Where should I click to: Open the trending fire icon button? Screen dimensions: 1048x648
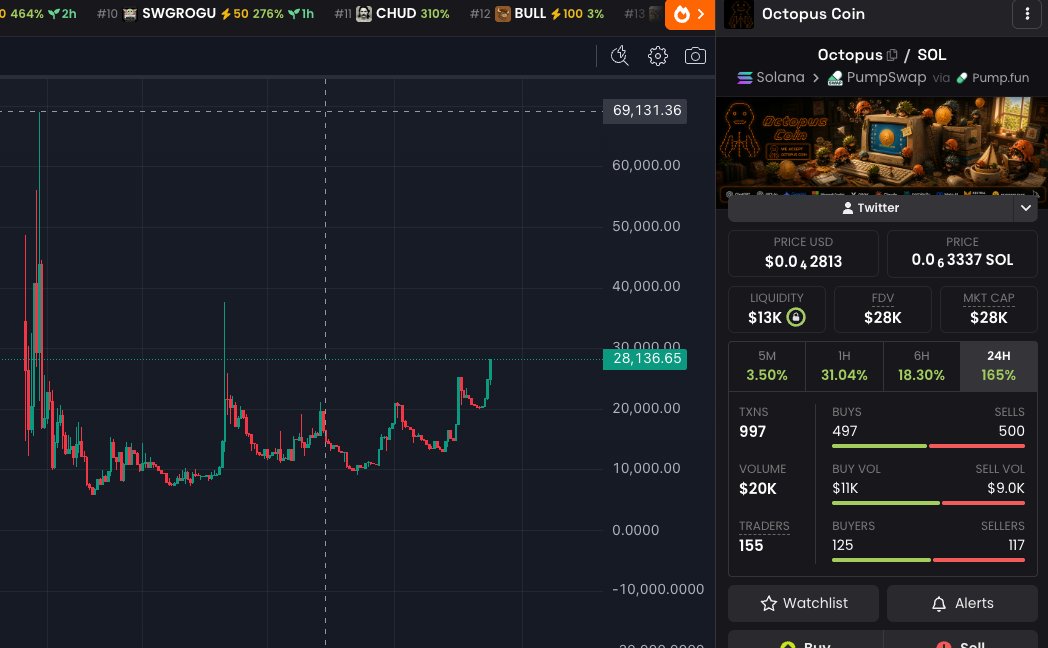point(689,14)
